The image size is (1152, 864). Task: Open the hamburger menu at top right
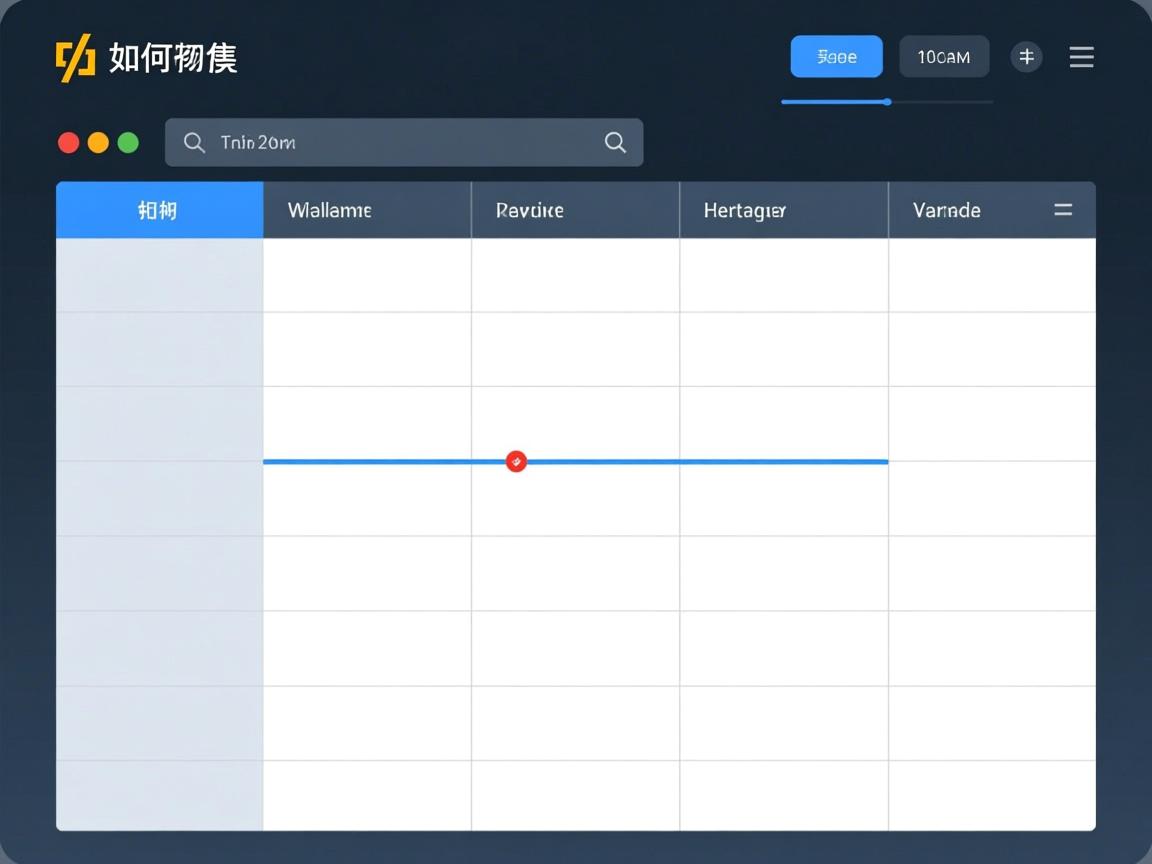click(x=1081, y=57)
